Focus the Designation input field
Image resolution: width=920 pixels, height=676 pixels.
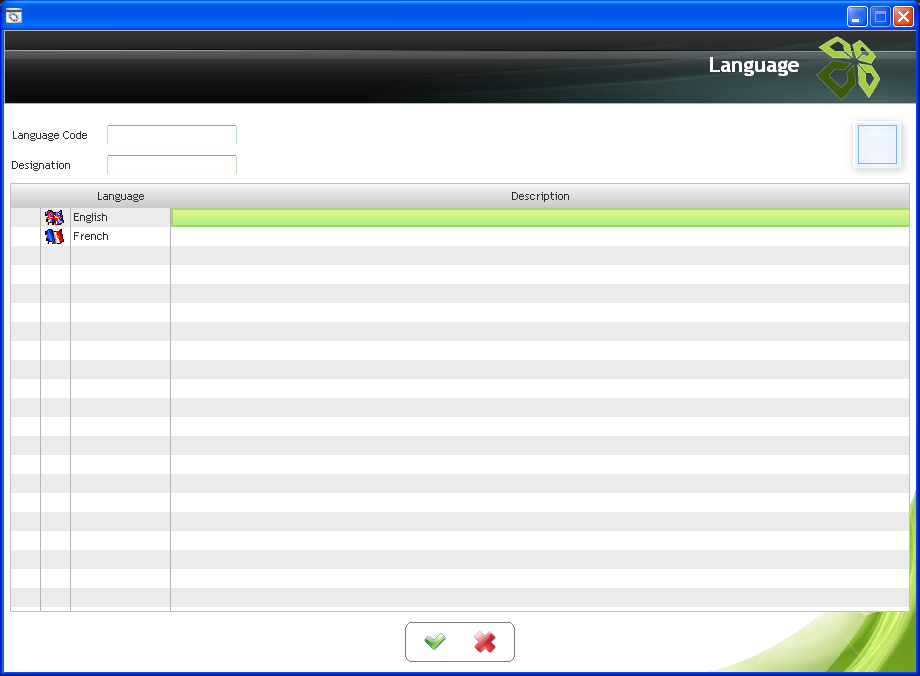pyautogui.click(x=172, y=165)
